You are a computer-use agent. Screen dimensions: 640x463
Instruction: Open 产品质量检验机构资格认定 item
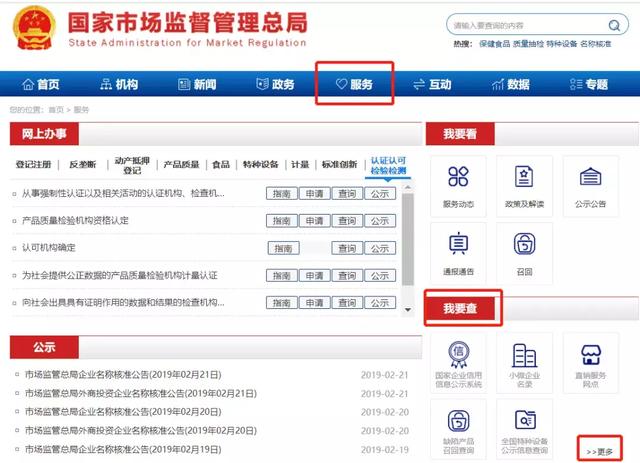(x=75, y=220)
